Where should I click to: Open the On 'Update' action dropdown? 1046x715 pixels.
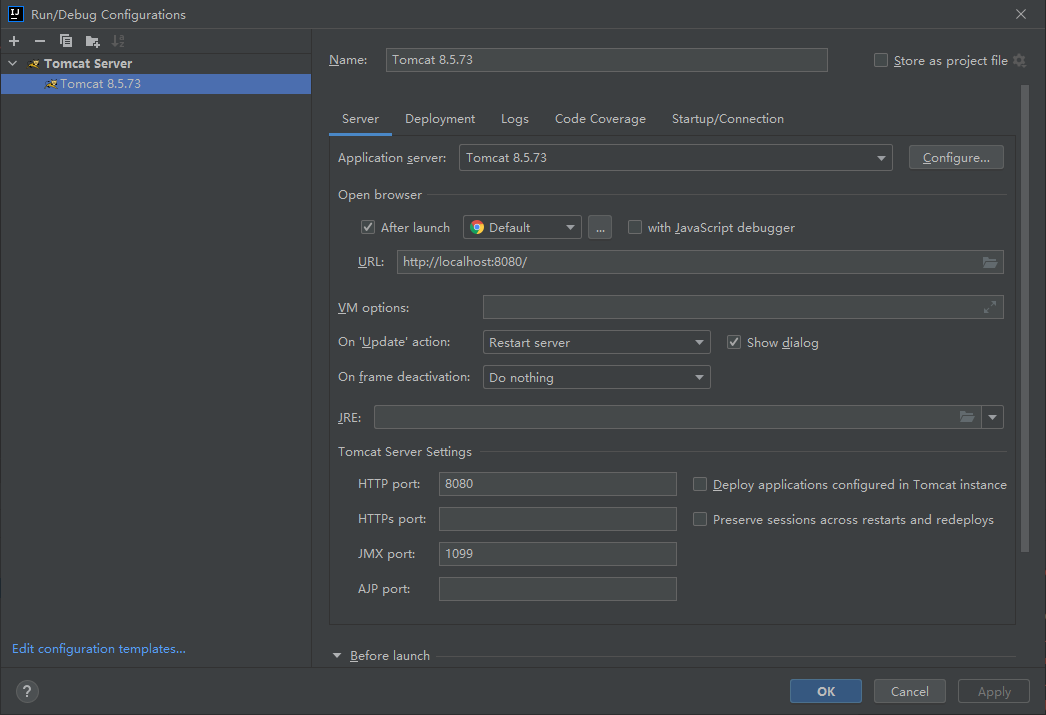click(596, 343)
